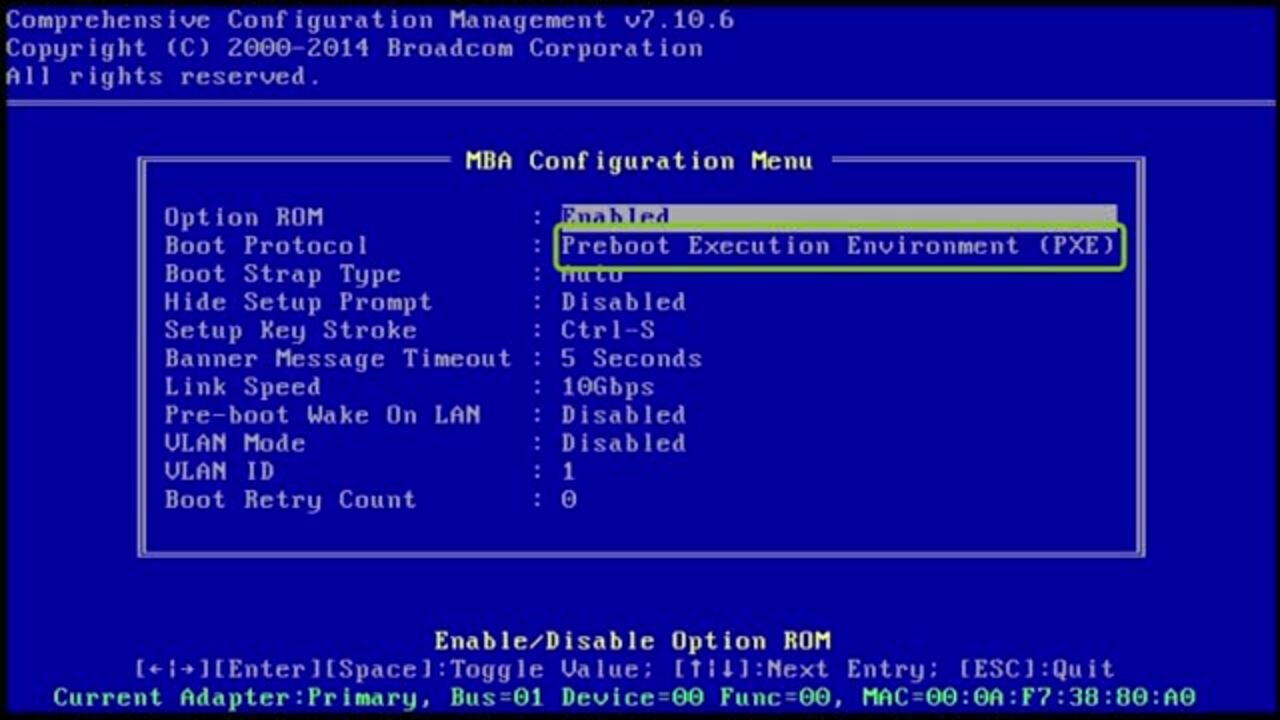Toggle the highlighted Option ROM "Enabled" value
This screenshot has width=1280, height=720.
838,216
